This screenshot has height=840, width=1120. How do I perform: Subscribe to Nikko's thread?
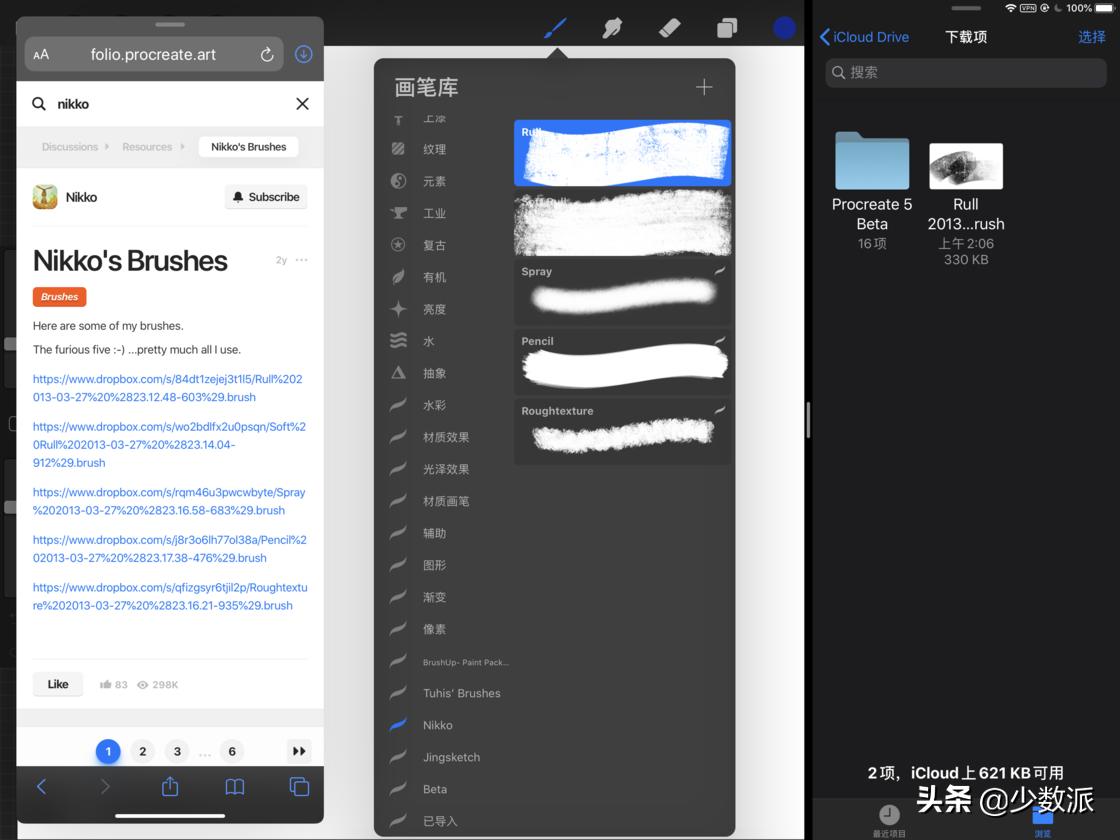pos(266,197)
